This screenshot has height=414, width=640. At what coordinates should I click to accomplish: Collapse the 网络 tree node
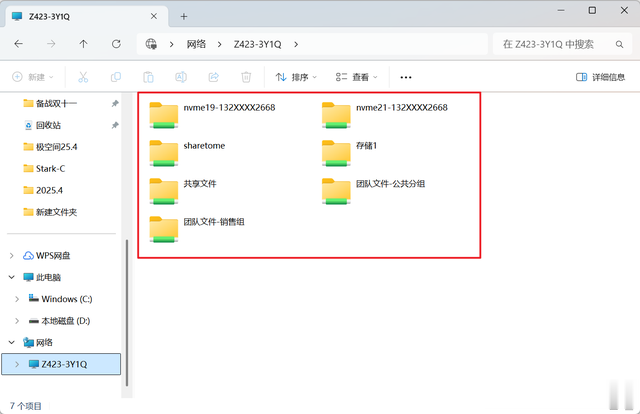pyautogui.click(x=11, y=343)
